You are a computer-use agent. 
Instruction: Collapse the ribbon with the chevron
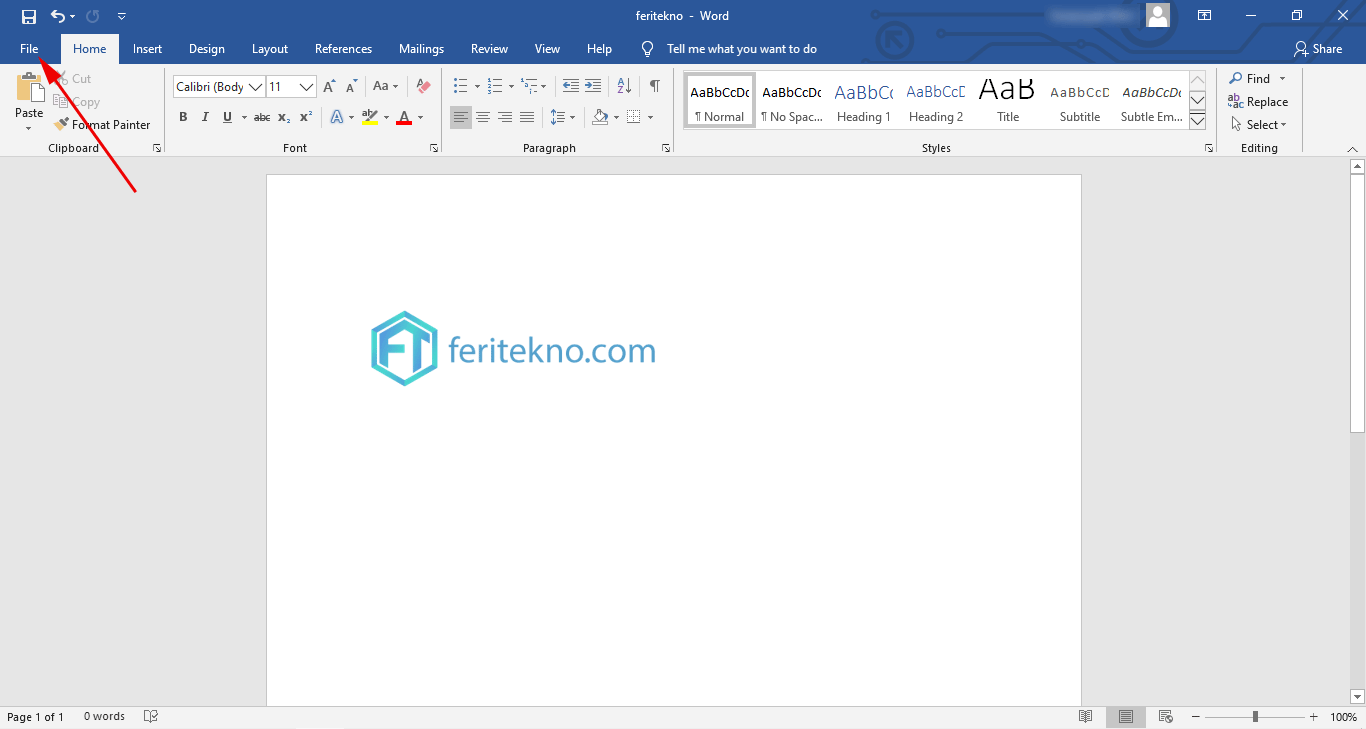pyautogui.click(x=1352, y=148)
